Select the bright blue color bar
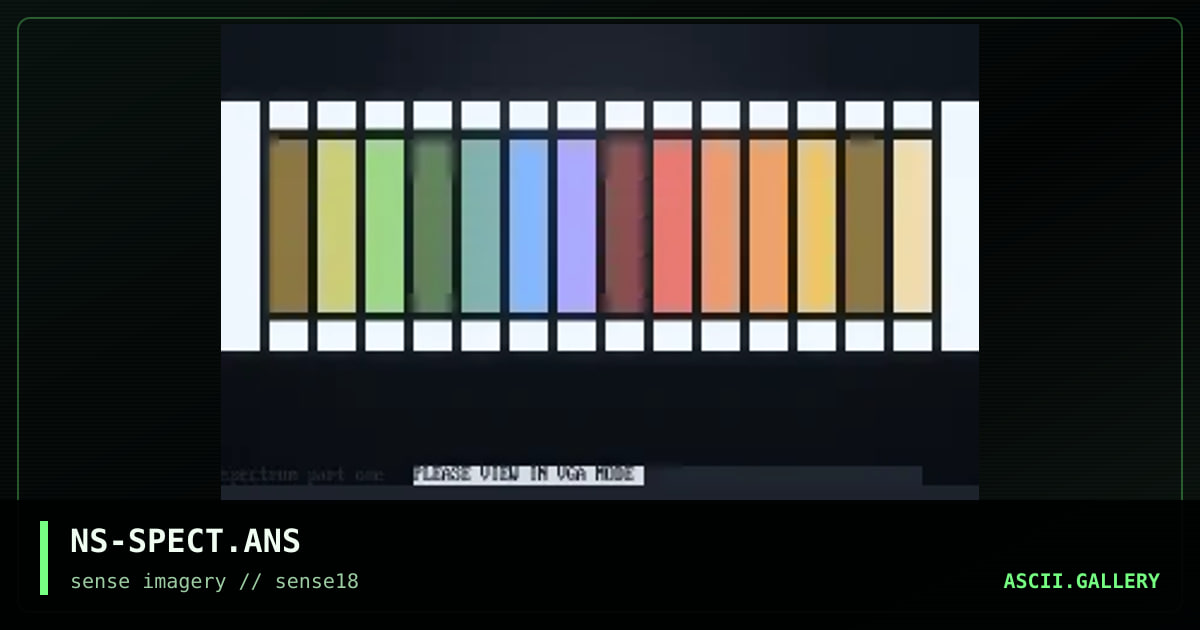1200x630 pixels. pos(528,226)
